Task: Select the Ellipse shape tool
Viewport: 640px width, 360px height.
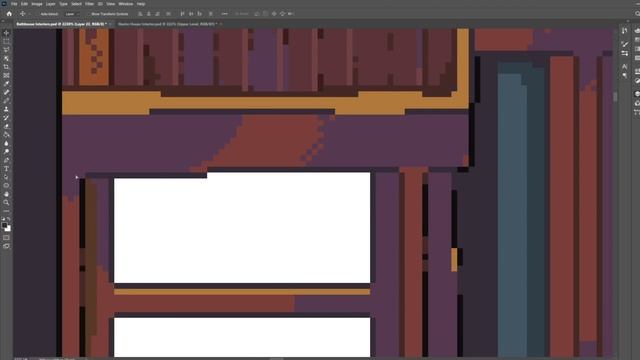Action: pos(6,186)
